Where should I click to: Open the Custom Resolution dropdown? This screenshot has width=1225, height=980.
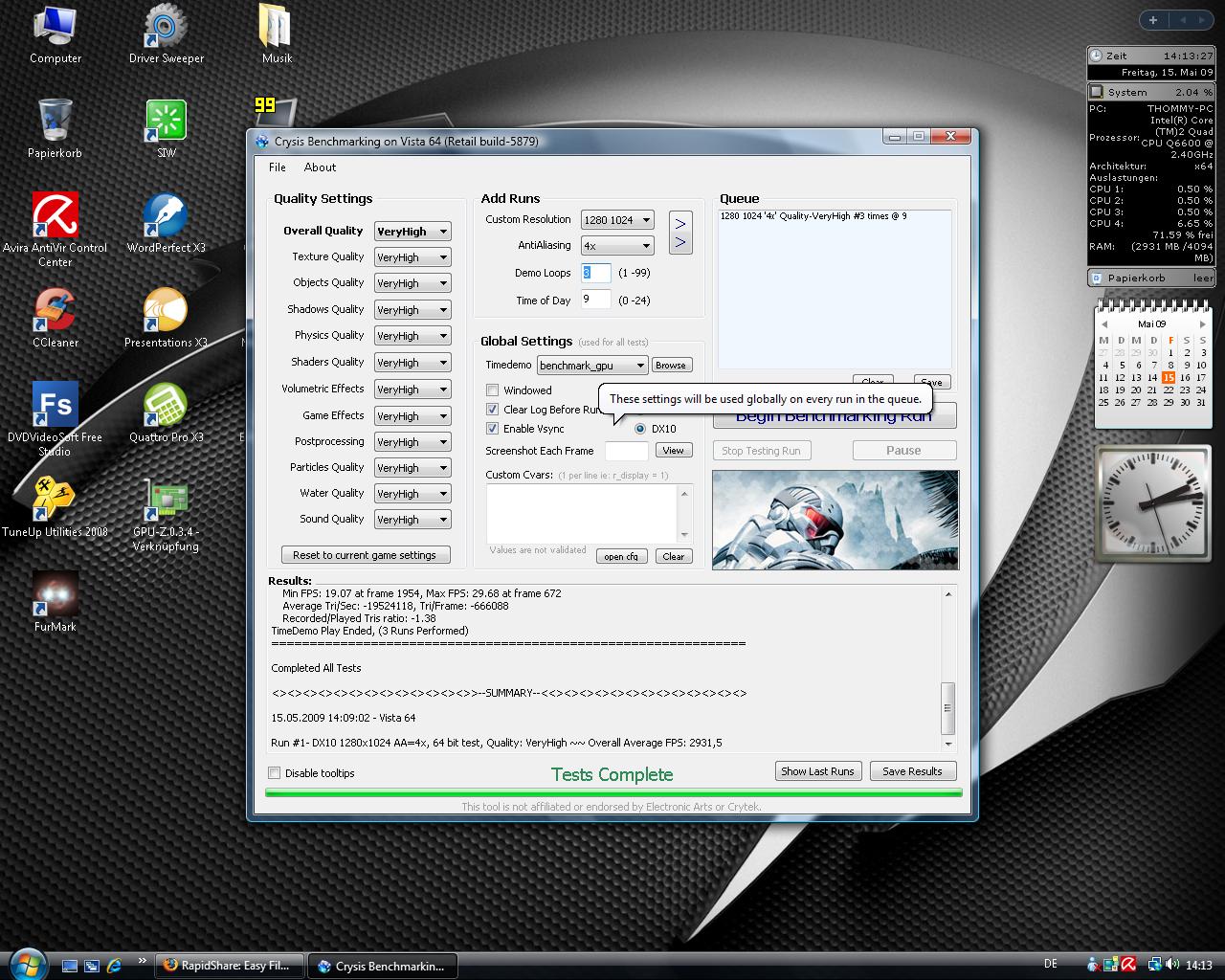[617, 219]
